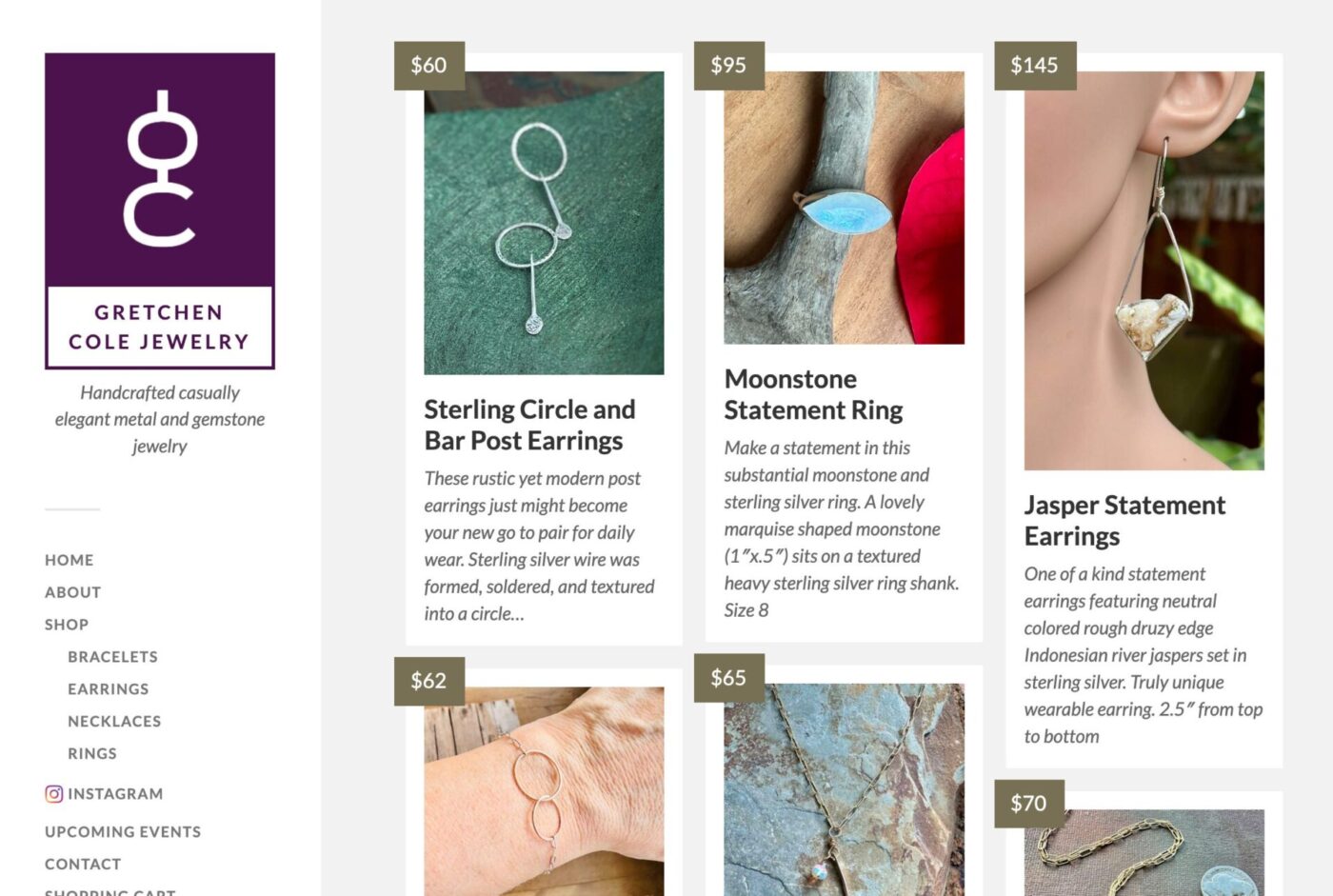The width and height of the screenshot is (1333, 896).
Task: Browse the Necklaces category
Action: (x=114, y=722)
